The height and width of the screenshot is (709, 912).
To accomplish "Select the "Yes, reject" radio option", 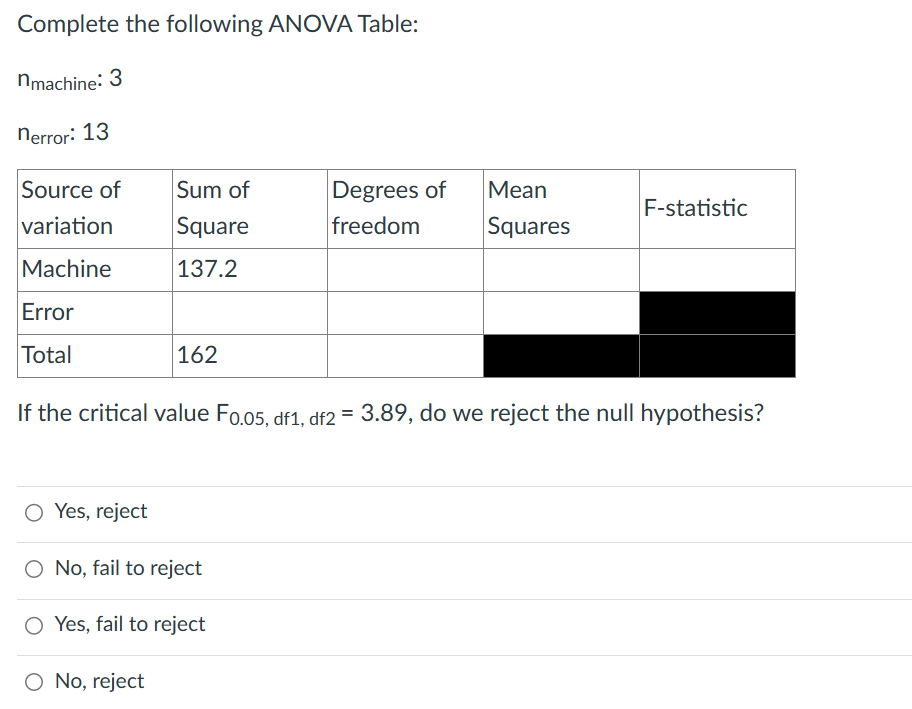I will [34, 512].
